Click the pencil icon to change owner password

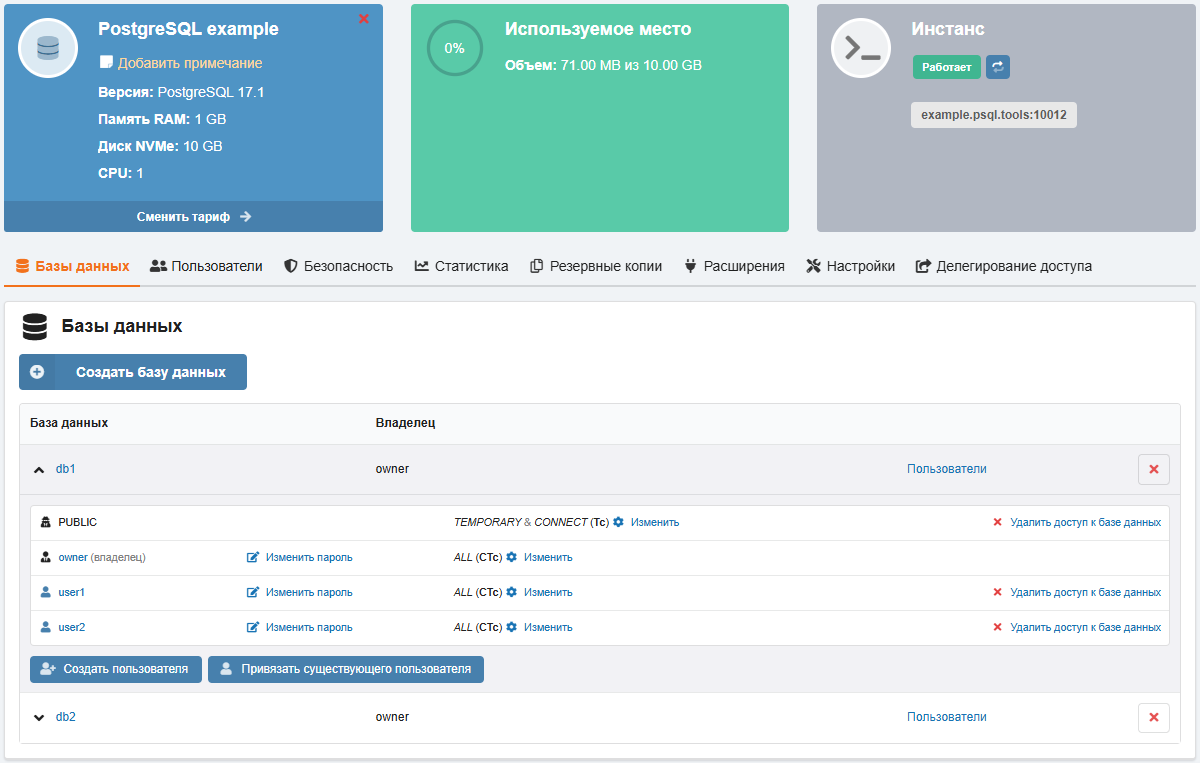(254, 556)
